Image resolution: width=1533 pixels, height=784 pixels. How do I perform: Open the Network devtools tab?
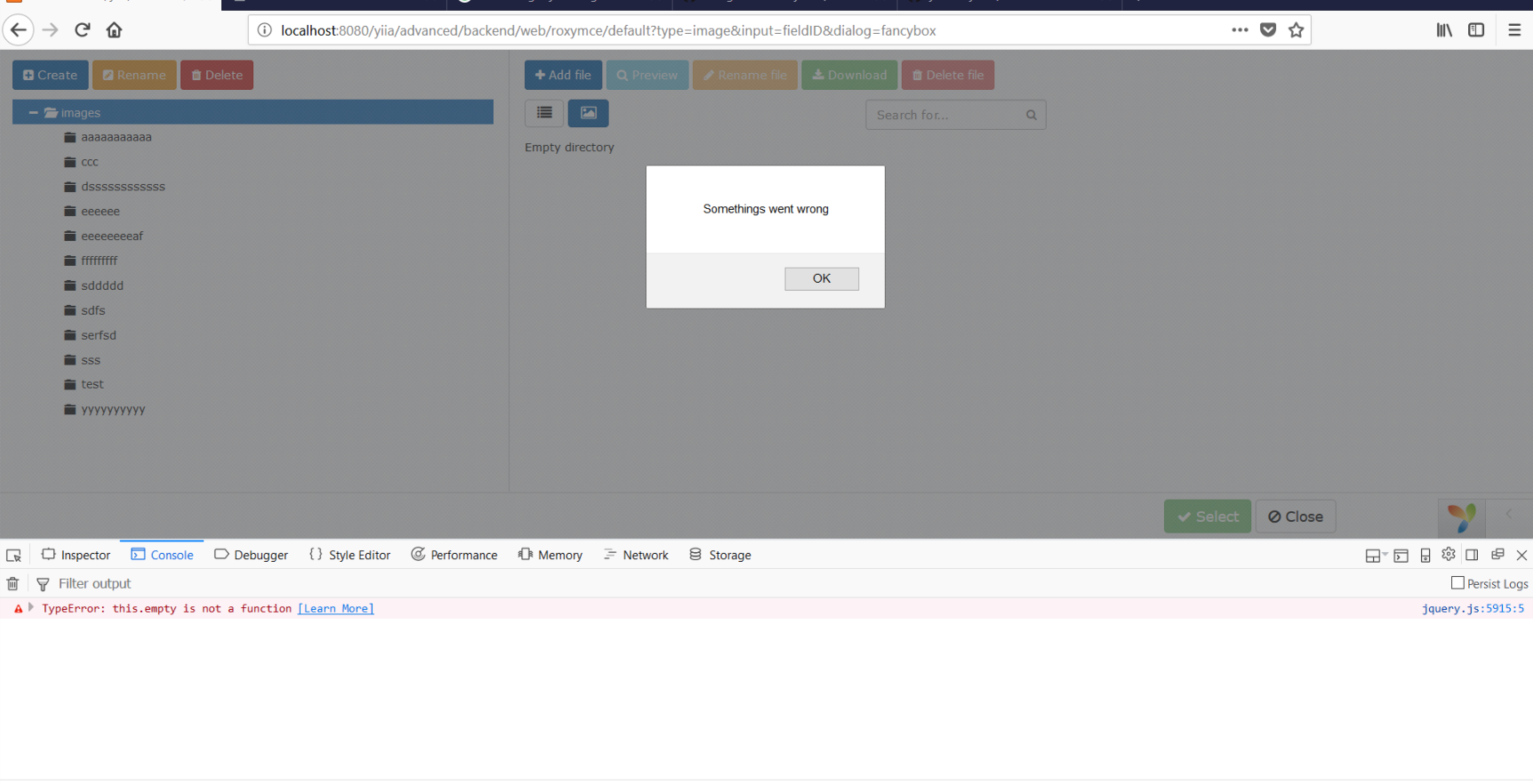(636, 555)
